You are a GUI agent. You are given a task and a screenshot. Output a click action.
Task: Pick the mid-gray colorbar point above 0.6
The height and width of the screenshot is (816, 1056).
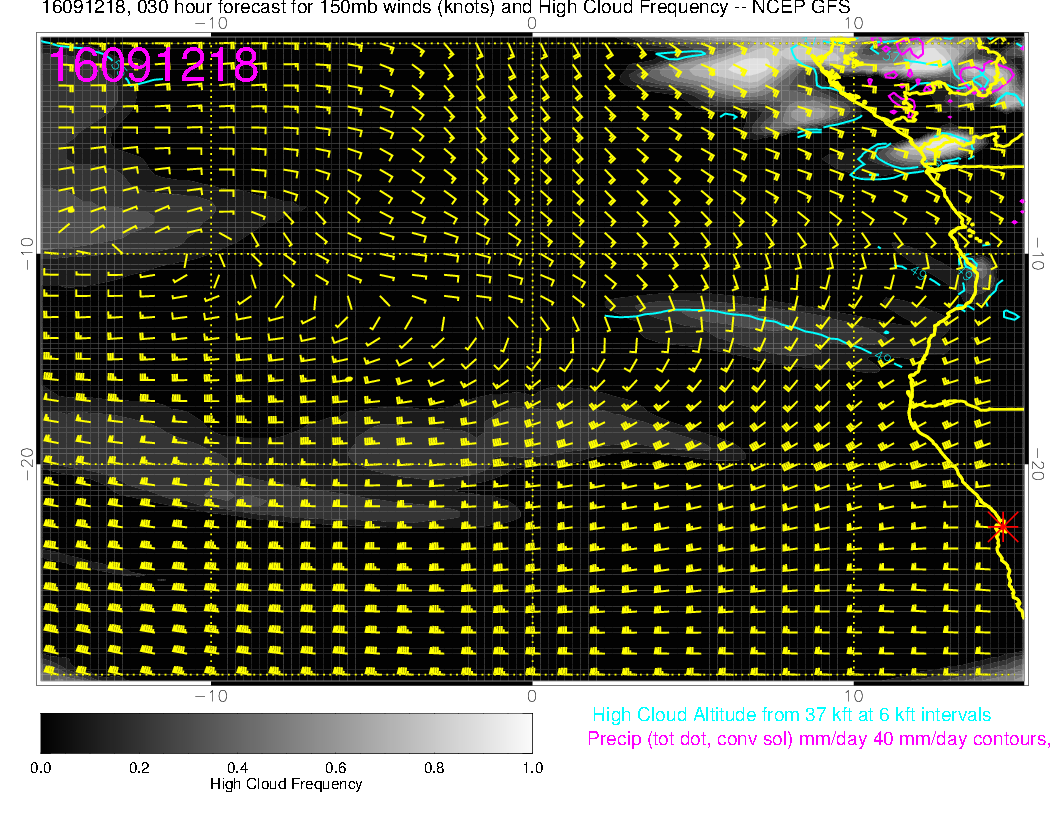click(336, 733)
